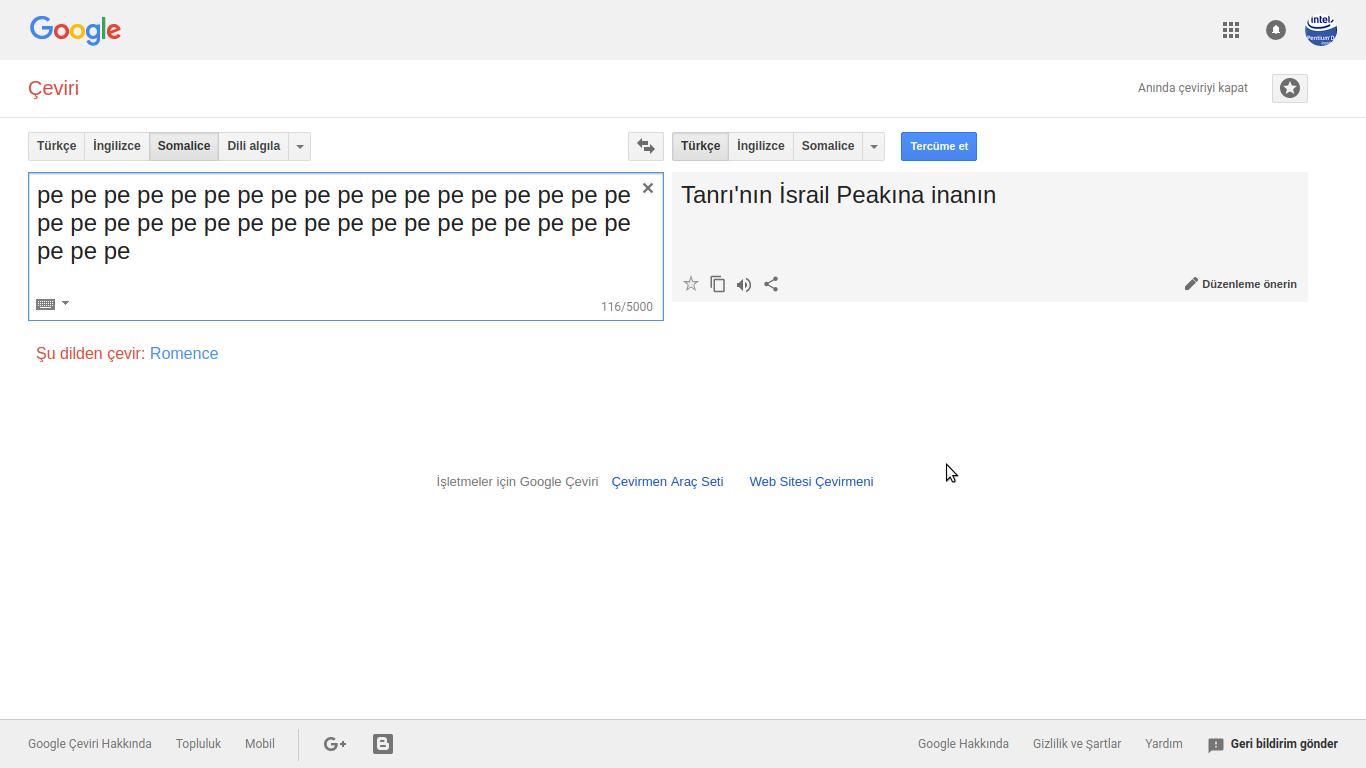Open the notifications bell
Viewport: 1366px width, 768px height.
(1276, 30)
